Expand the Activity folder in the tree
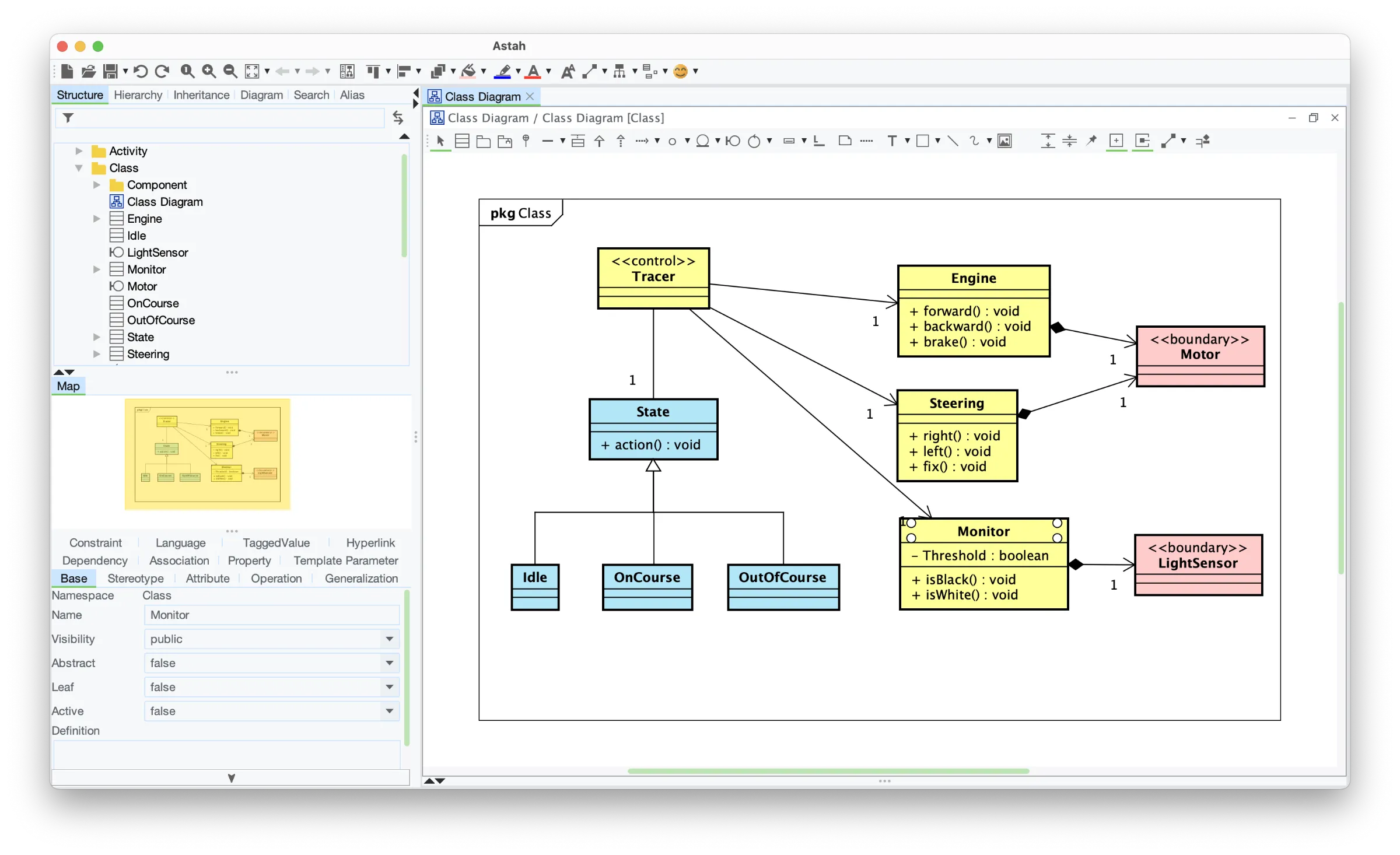 [x=79, y=150]
